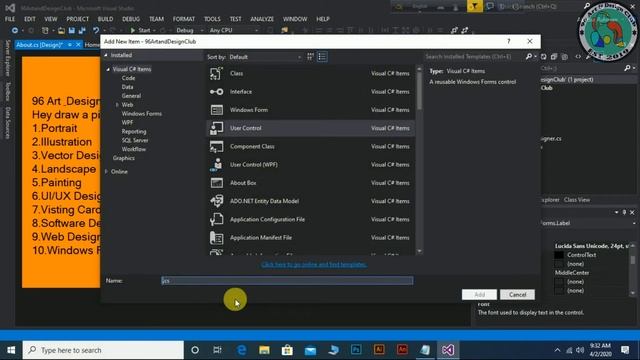This screenshot has height=360, width=640.
Task: Open the notifications flag icon
Action: (475, 6)
